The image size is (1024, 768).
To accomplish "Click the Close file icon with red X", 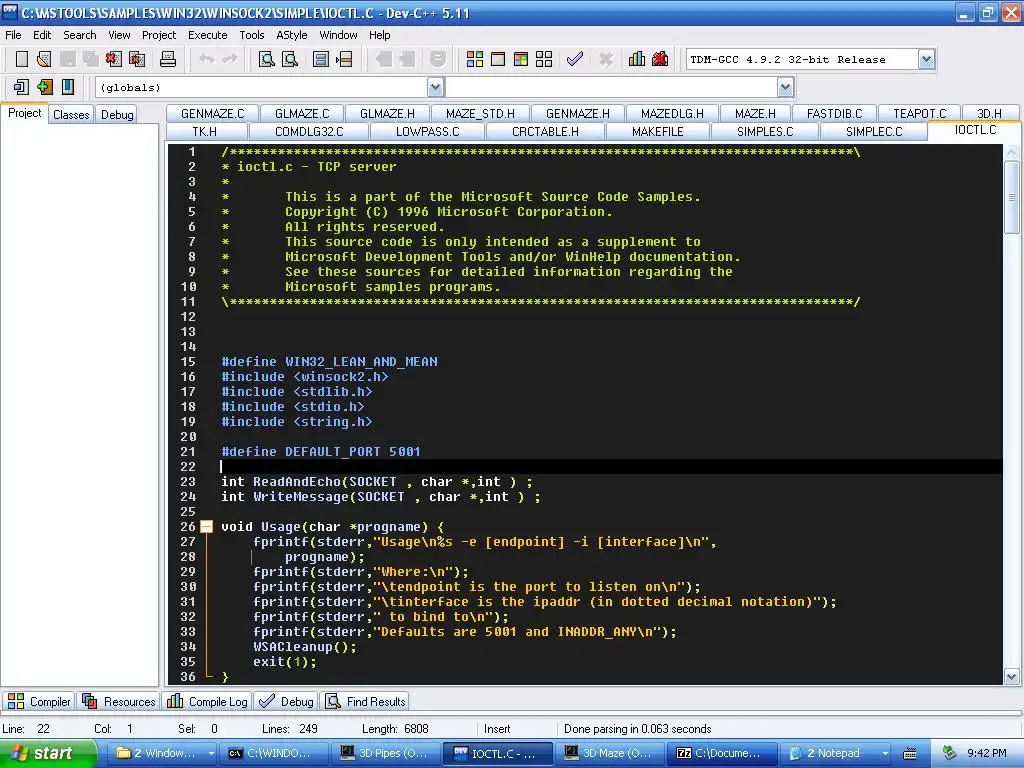I will (x=114, y=59).
